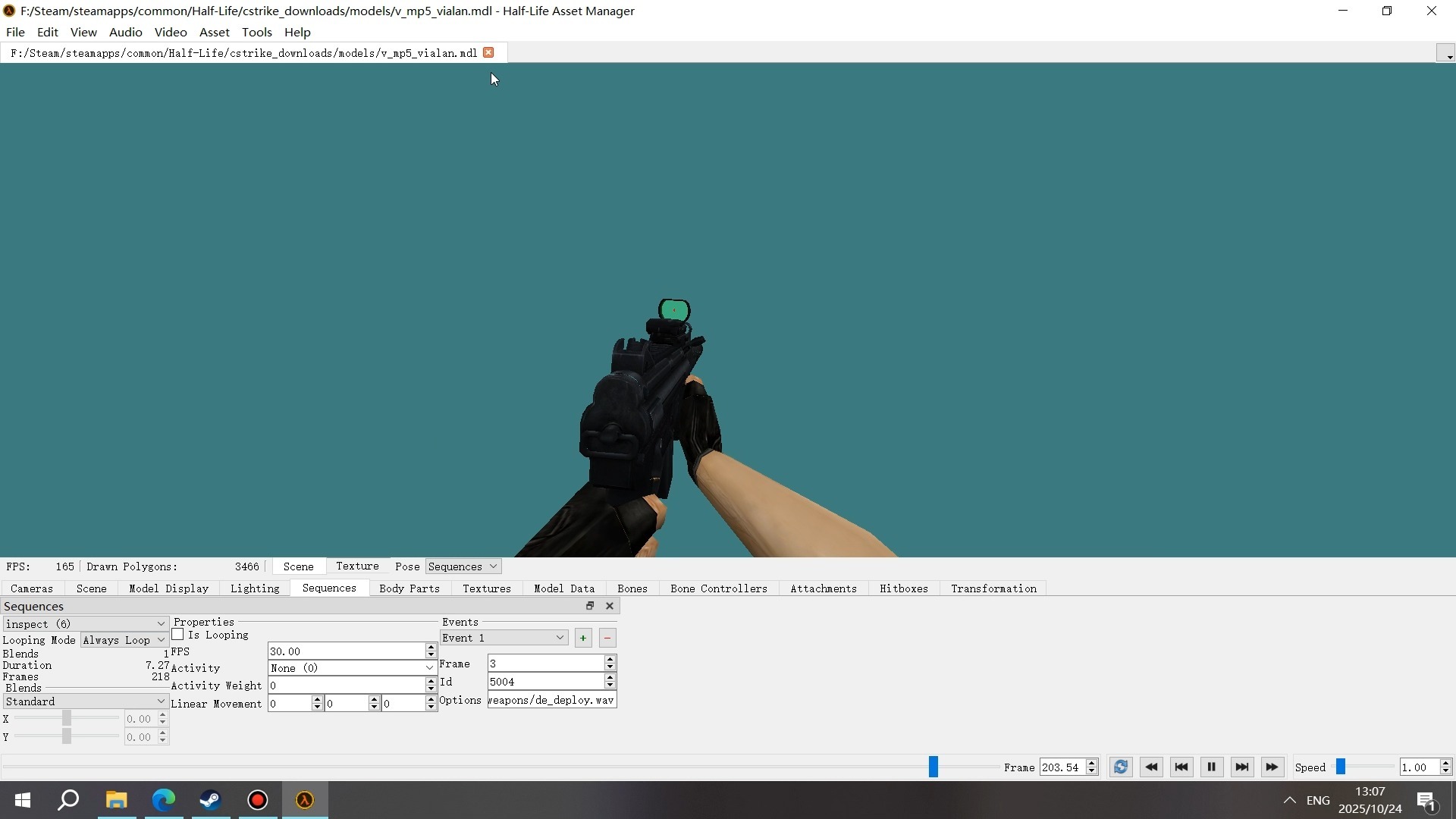Screen dimensions: 1456x819
Task: Remove event with the minus button
Action: click(x=607, y=639)
